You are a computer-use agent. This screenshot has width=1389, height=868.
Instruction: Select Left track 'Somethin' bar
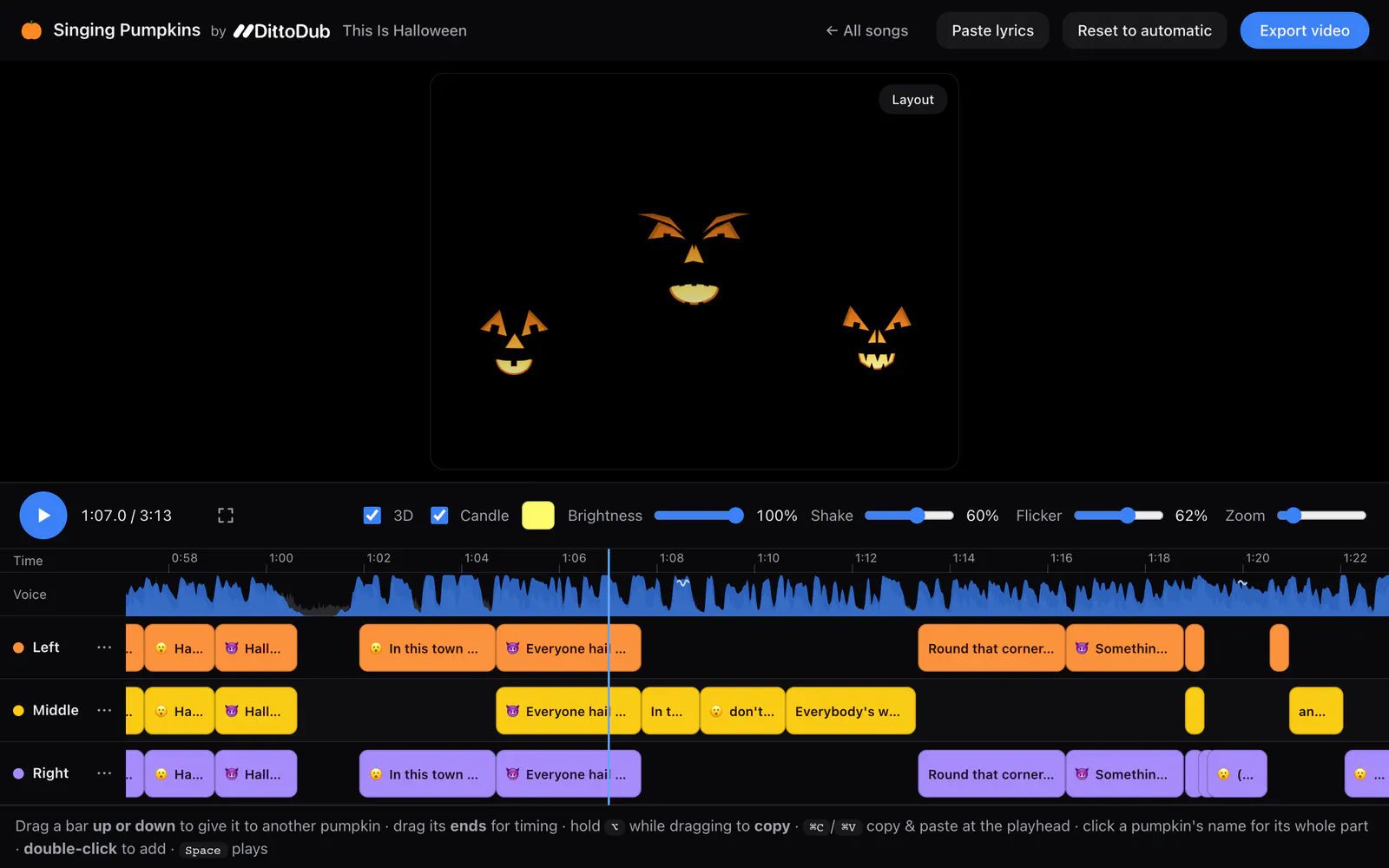click(1125, 648)
